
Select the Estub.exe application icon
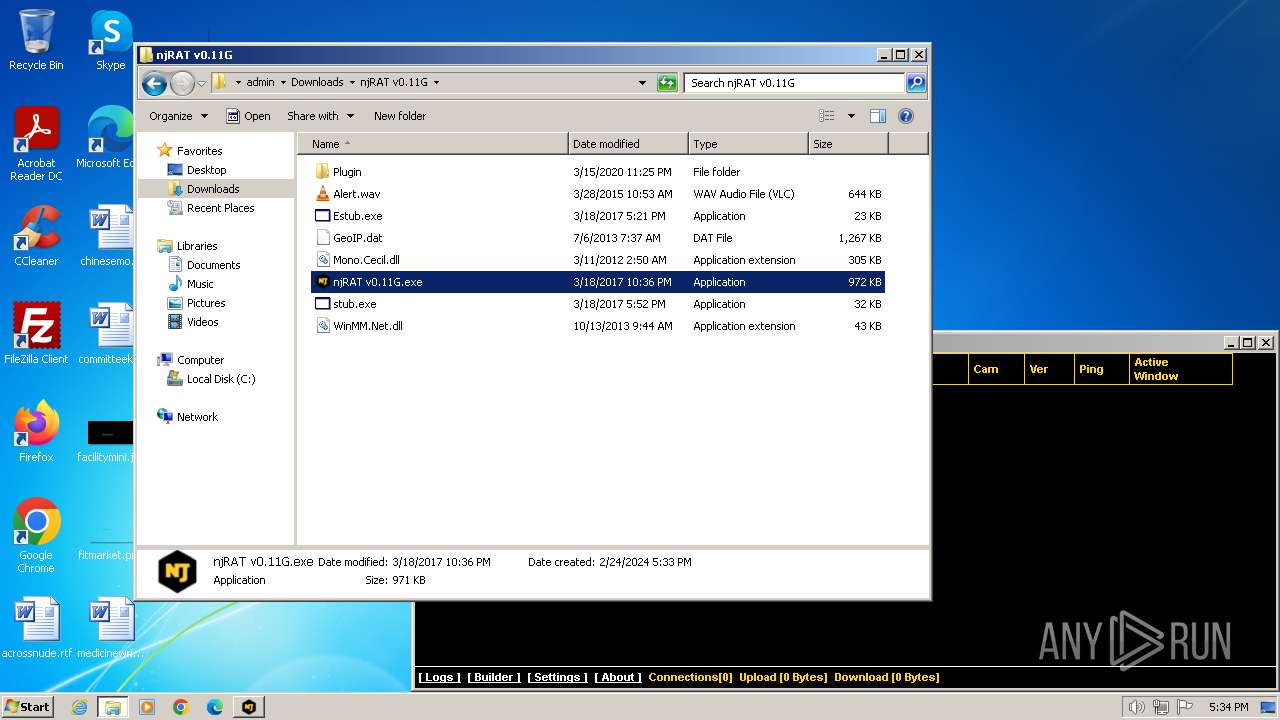pyautogui.click(x=322, y=216)
